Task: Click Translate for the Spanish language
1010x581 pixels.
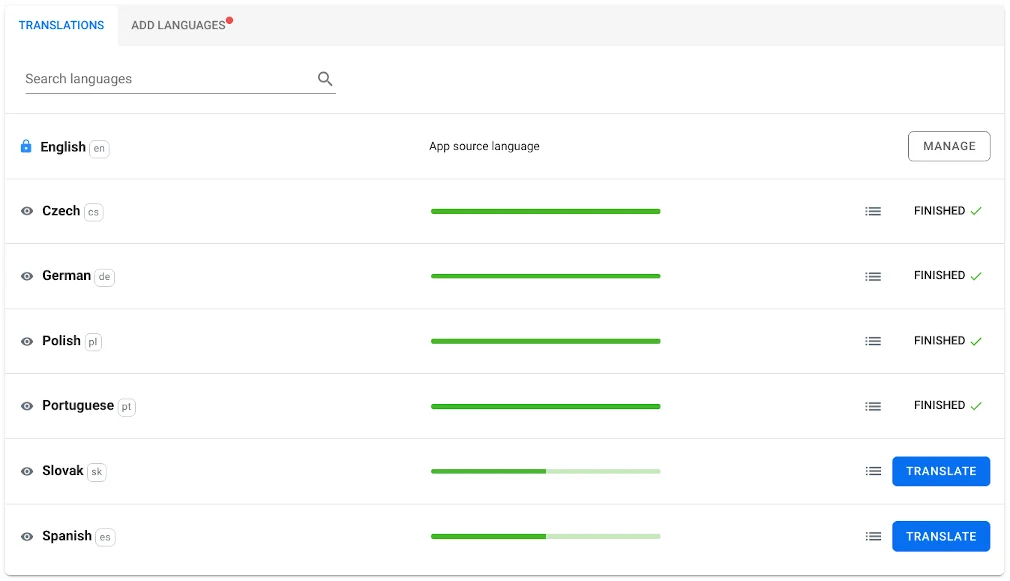Action: point(940,536)
